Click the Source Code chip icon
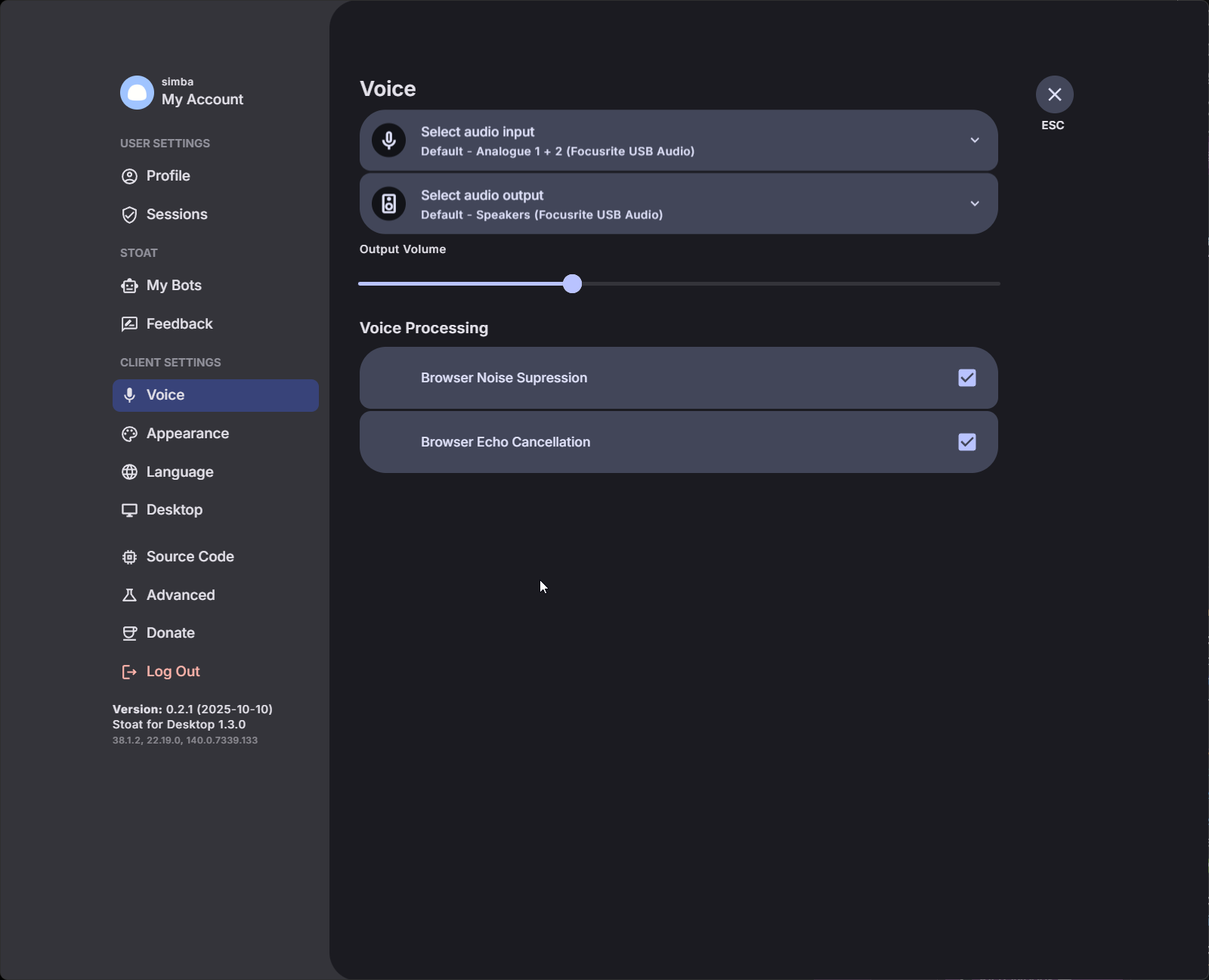 pyautogui.click(x=130, y=557)
